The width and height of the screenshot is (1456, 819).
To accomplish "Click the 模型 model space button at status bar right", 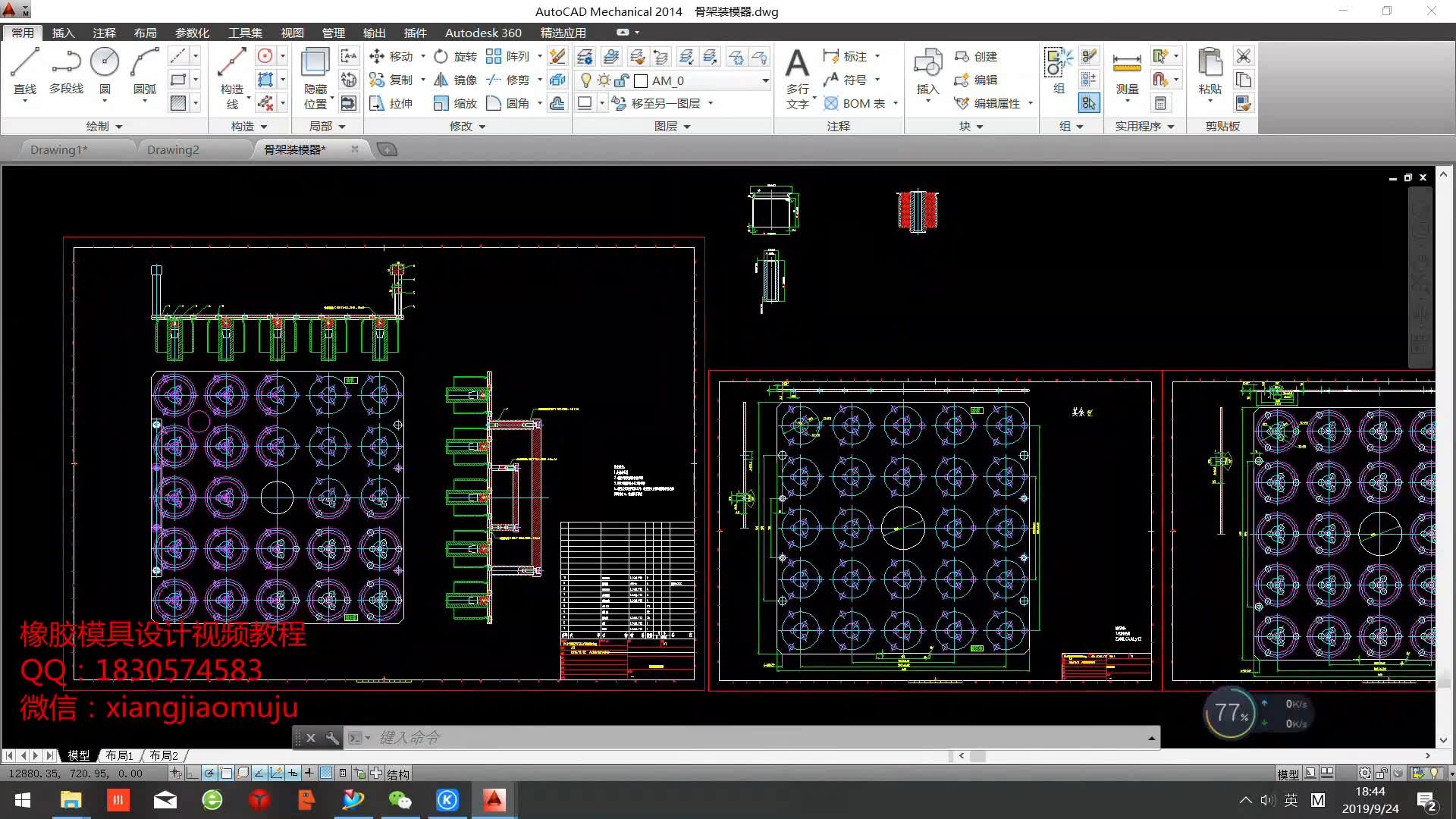I will (1288, 773).
